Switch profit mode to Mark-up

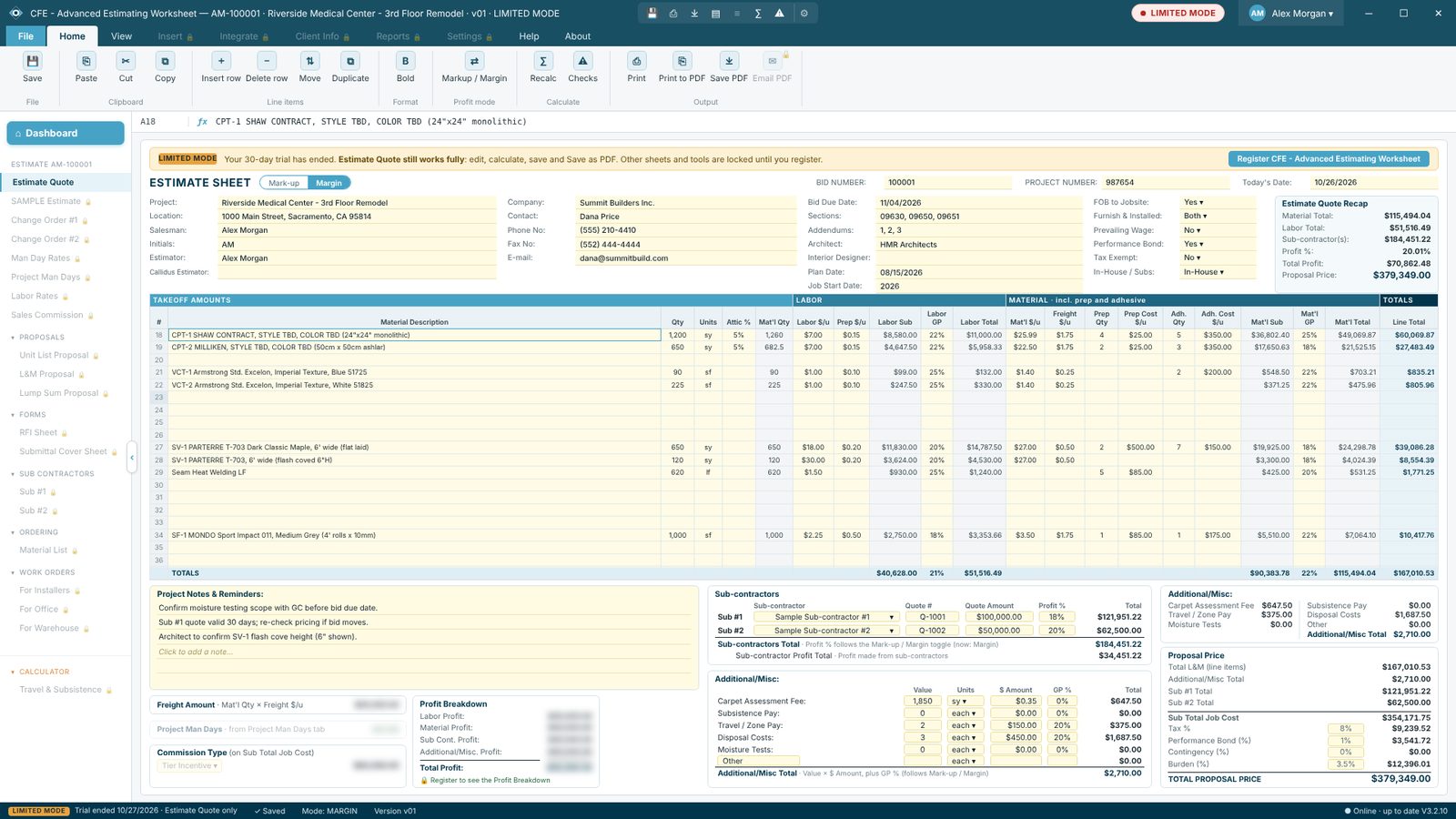click(284, 183)
